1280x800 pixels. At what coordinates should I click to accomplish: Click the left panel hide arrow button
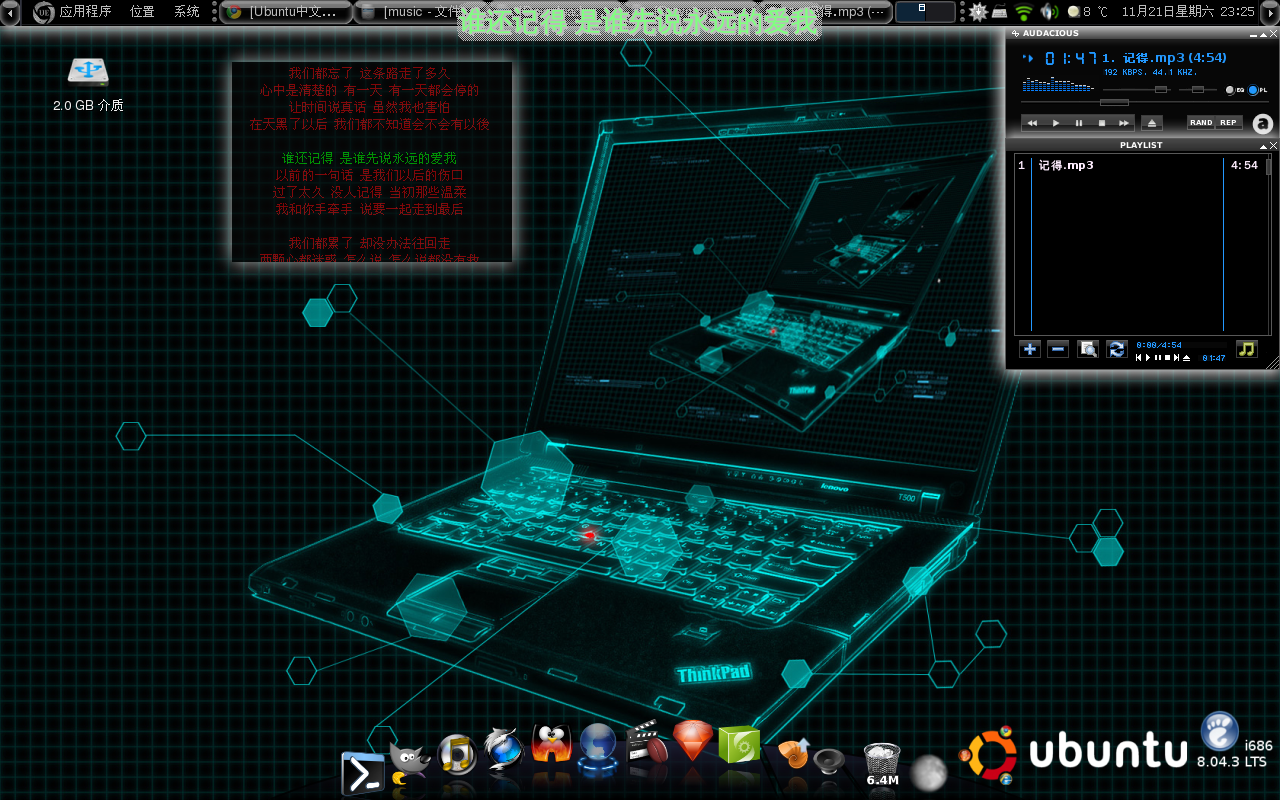[x=10, y=12]
